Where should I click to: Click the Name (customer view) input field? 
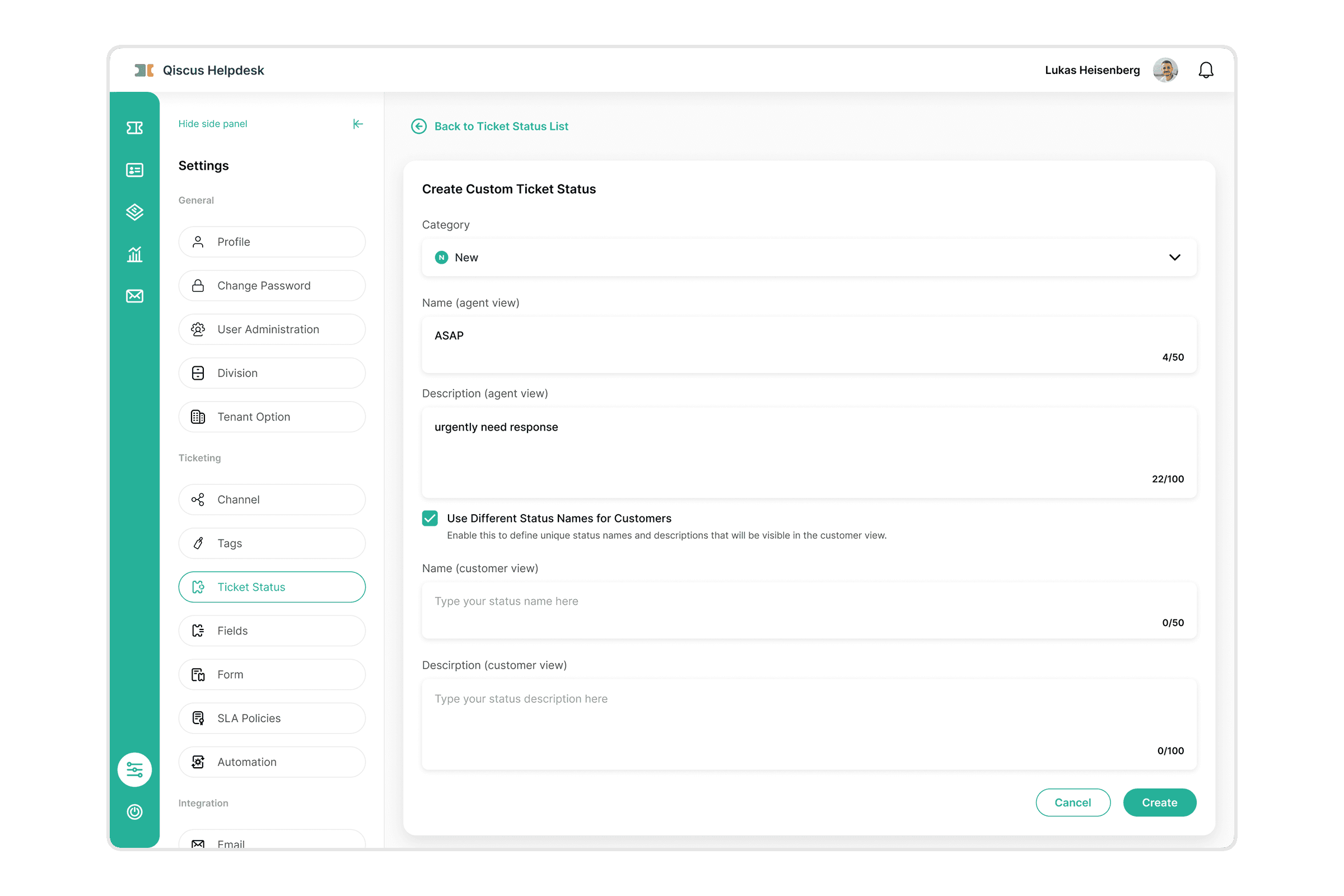coord(808,609)
